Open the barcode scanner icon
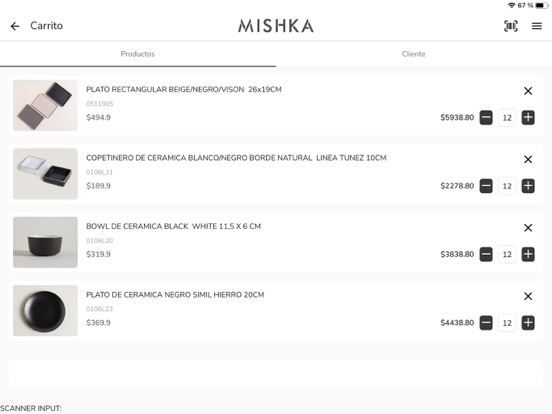Image resolution: width=552 pixels, height=414 pixels. pyautogui.click(x=511, y=26)
